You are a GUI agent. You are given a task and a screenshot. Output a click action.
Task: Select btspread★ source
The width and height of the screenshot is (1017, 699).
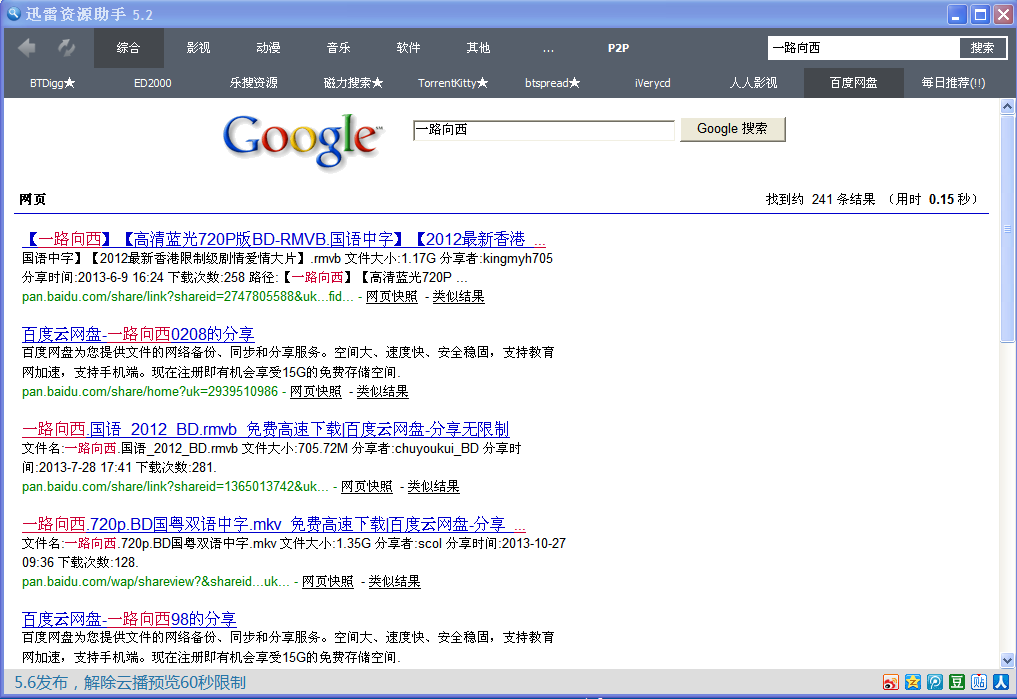[553, 83]
